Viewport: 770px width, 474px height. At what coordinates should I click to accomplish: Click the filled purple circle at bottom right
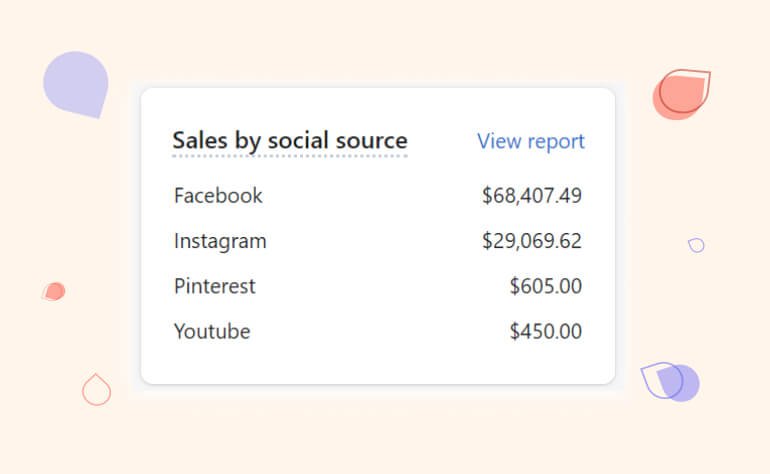[686, 385]
